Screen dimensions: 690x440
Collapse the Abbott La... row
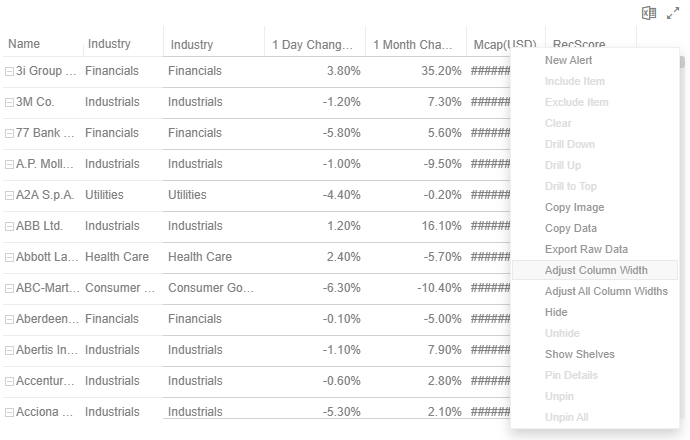9,258
